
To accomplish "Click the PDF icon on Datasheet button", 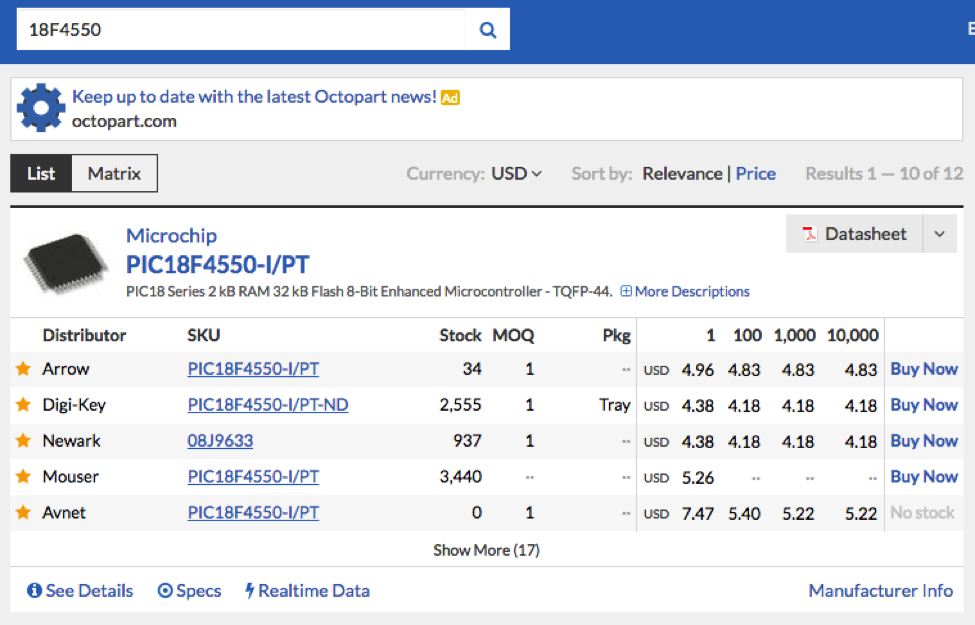I will [x=810, y=234].
